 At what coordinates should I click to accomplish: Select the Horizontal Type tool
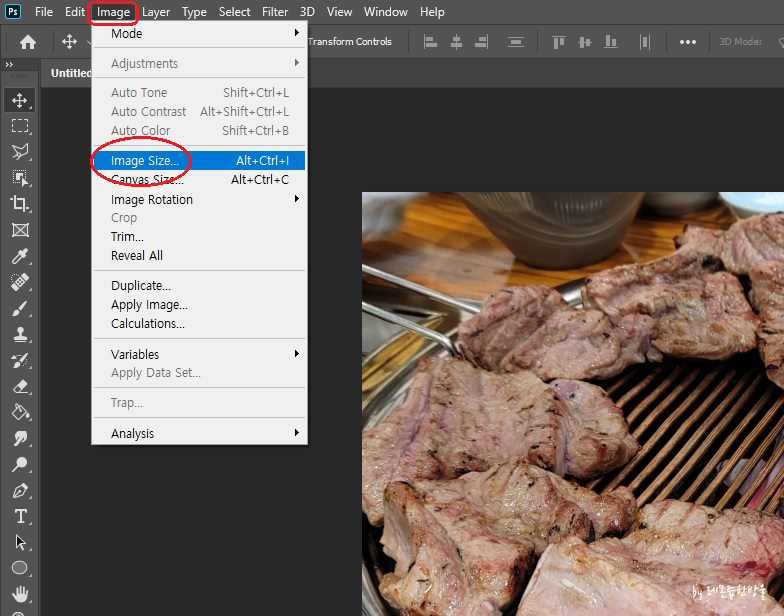coord(20,516)
